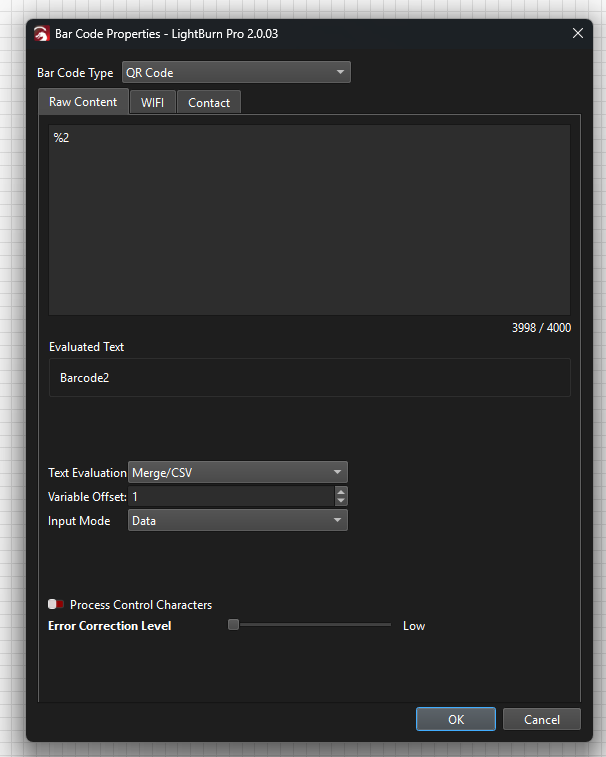Increase Variable Offset with the up arrow

341,492
